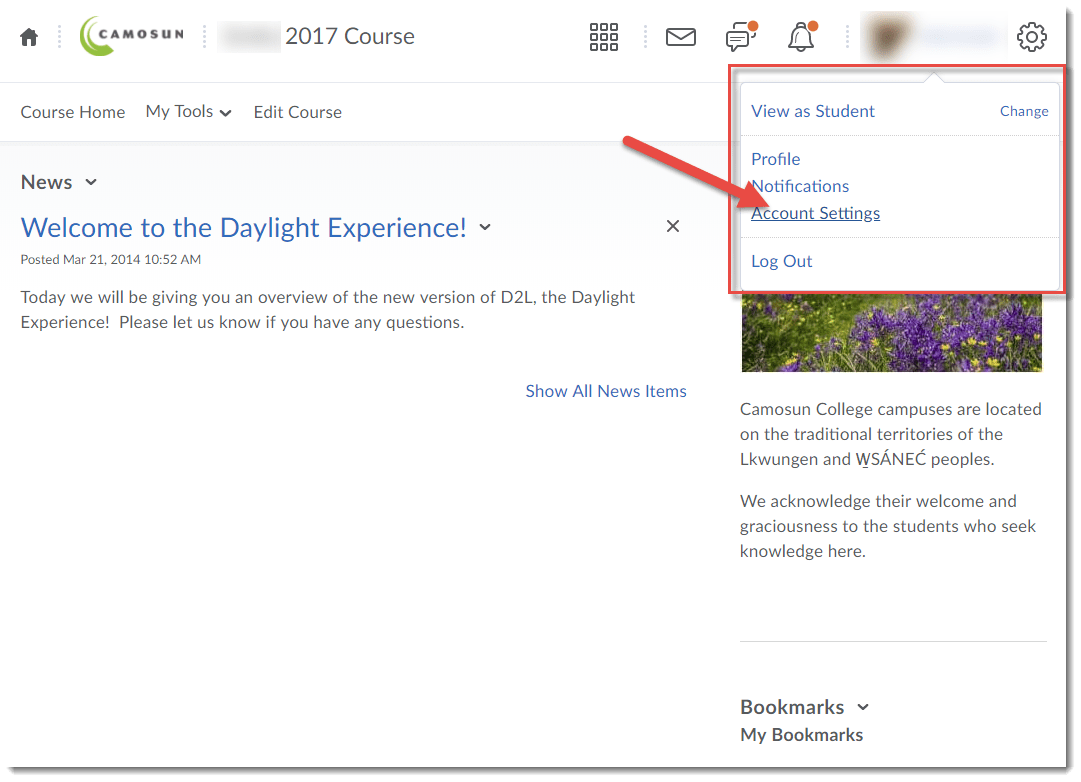This screenshot has width=1081, height=782.
Task: Click Show All News Items
Action: coord(605,391)
